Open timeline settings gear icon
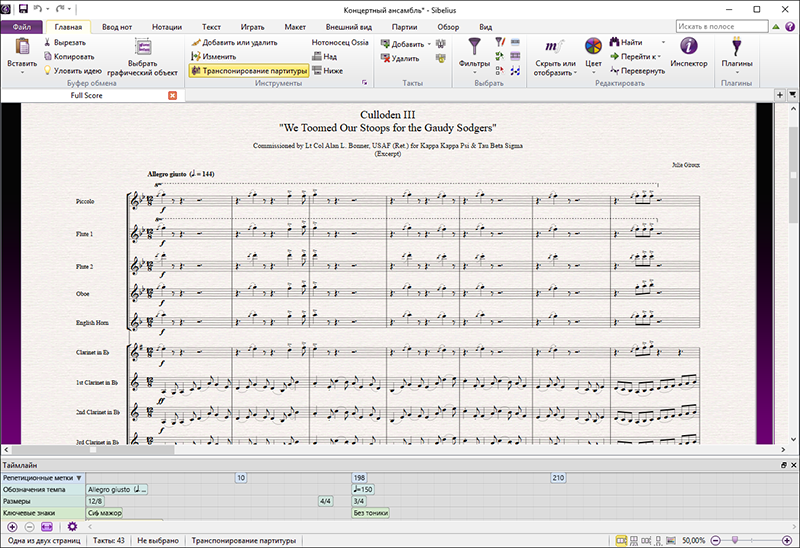This screenshot has width=800, height=548. pyautogui.click(x=72, y=527)
